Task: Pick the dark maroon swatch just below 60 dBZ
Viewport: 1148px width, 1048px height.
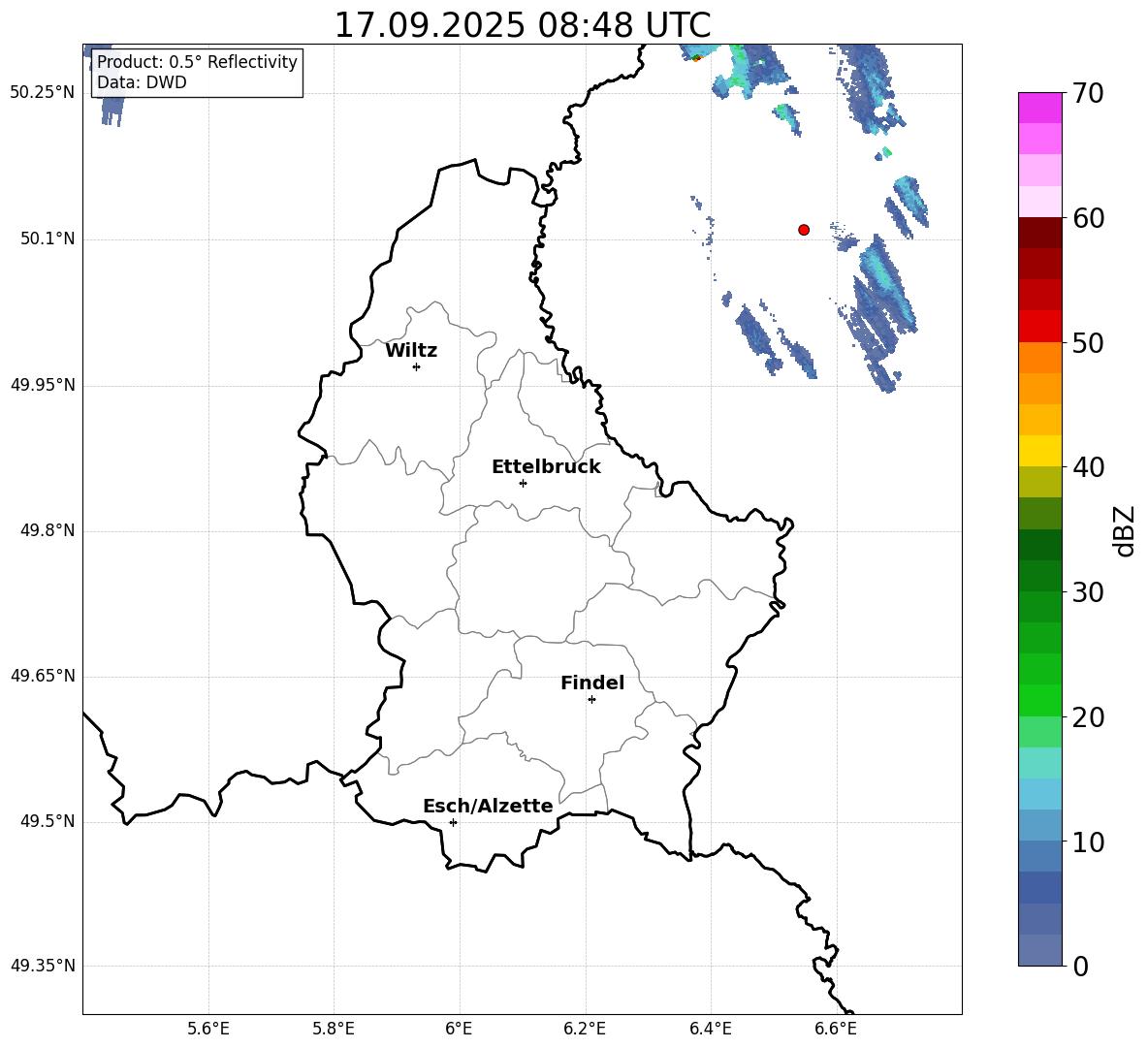Action: (1040, 233)
